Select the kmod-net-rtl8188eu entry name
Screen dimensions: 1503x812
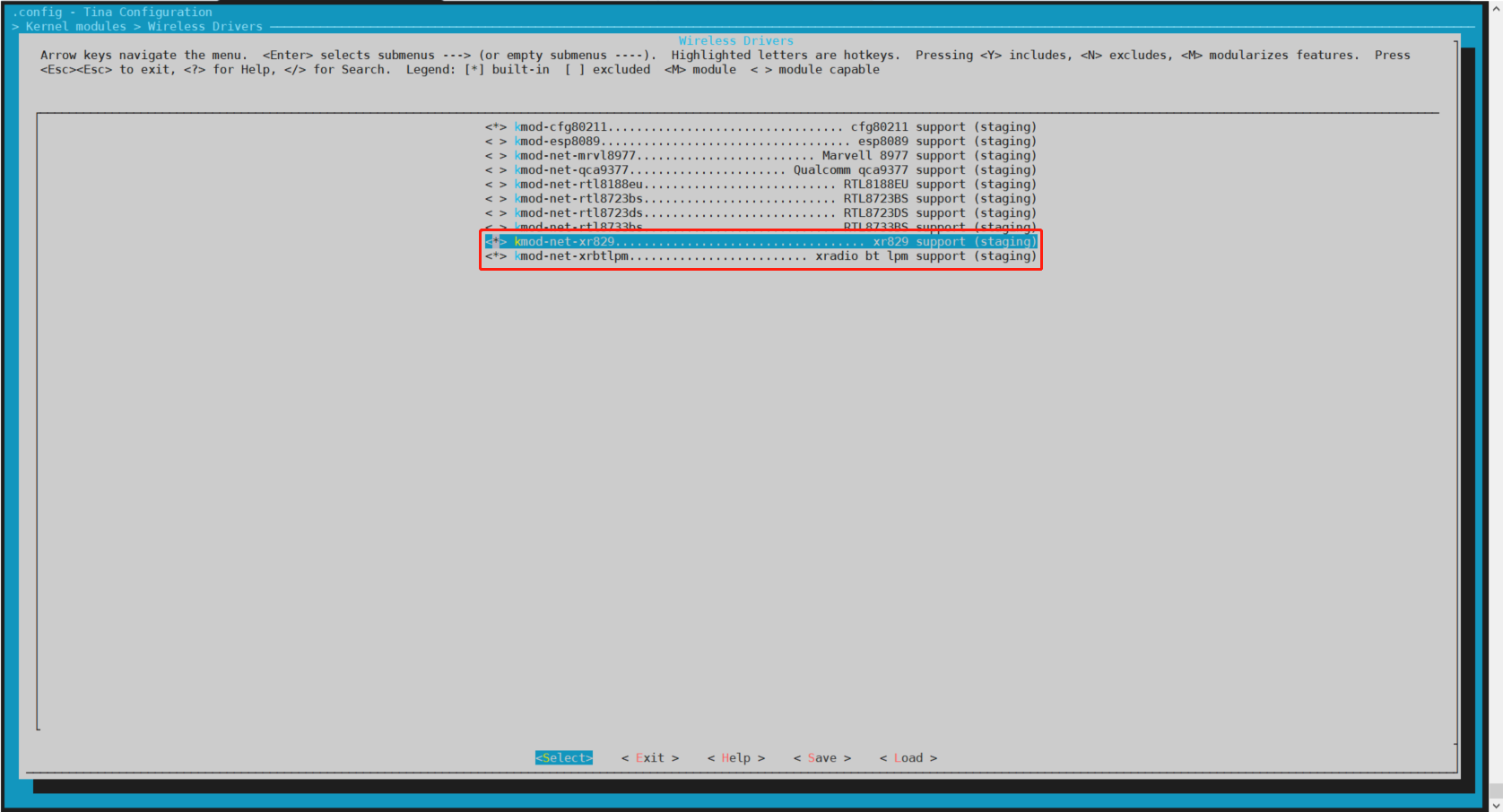point(578,185)
